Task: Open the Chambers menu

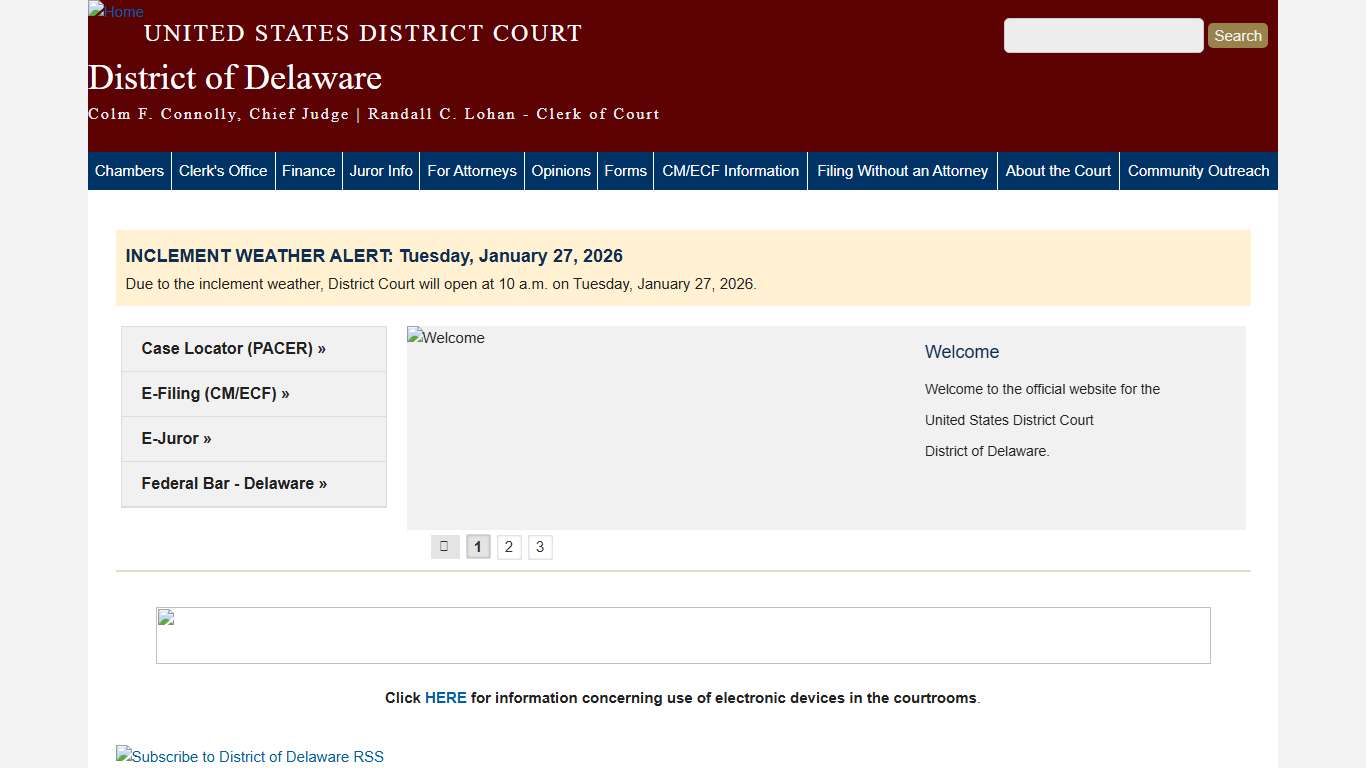Action: (x=129, y=170)
